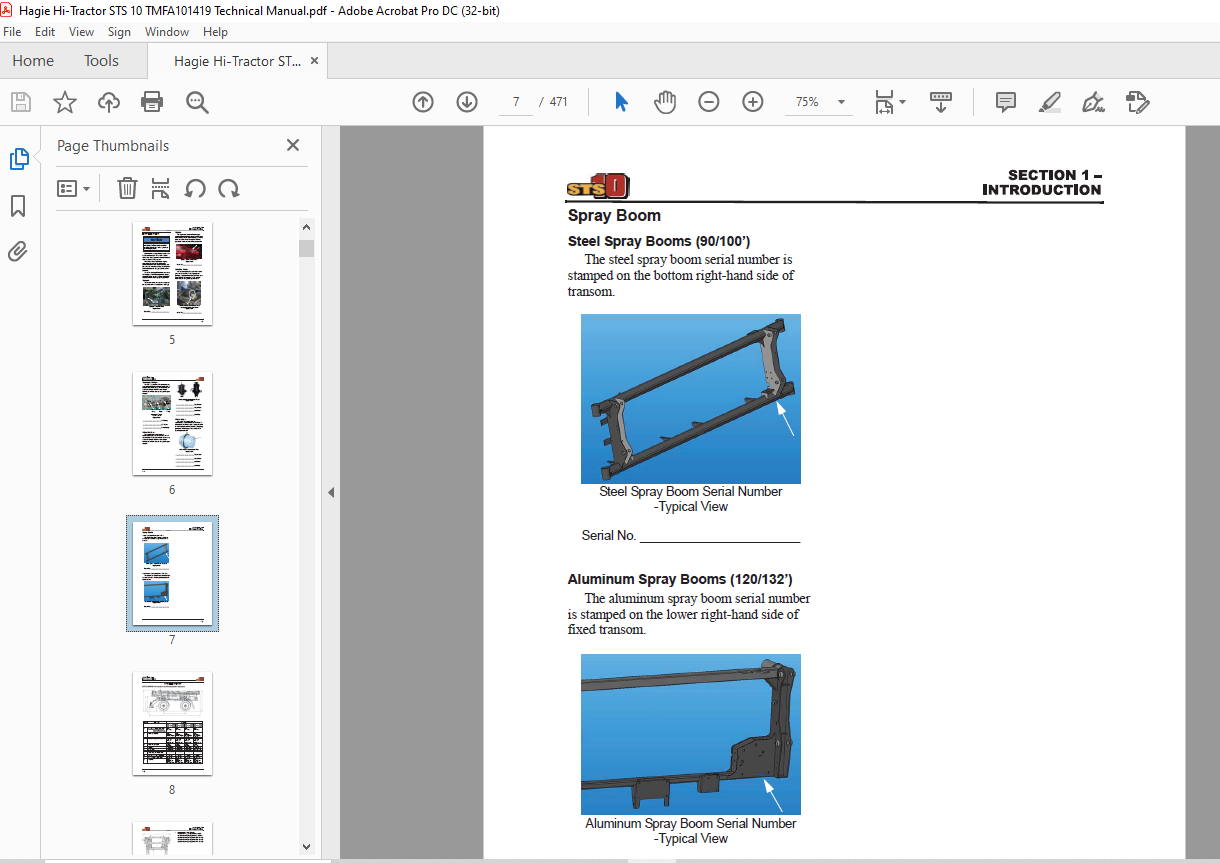Select the Highlight text tool
The image size is (1220, 863).
[1050, 102]
